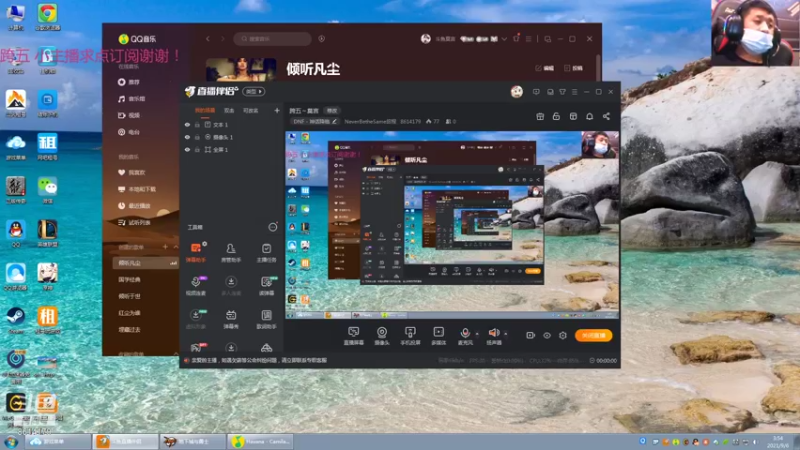Click the download tool in the toolbox's second row

231,286
